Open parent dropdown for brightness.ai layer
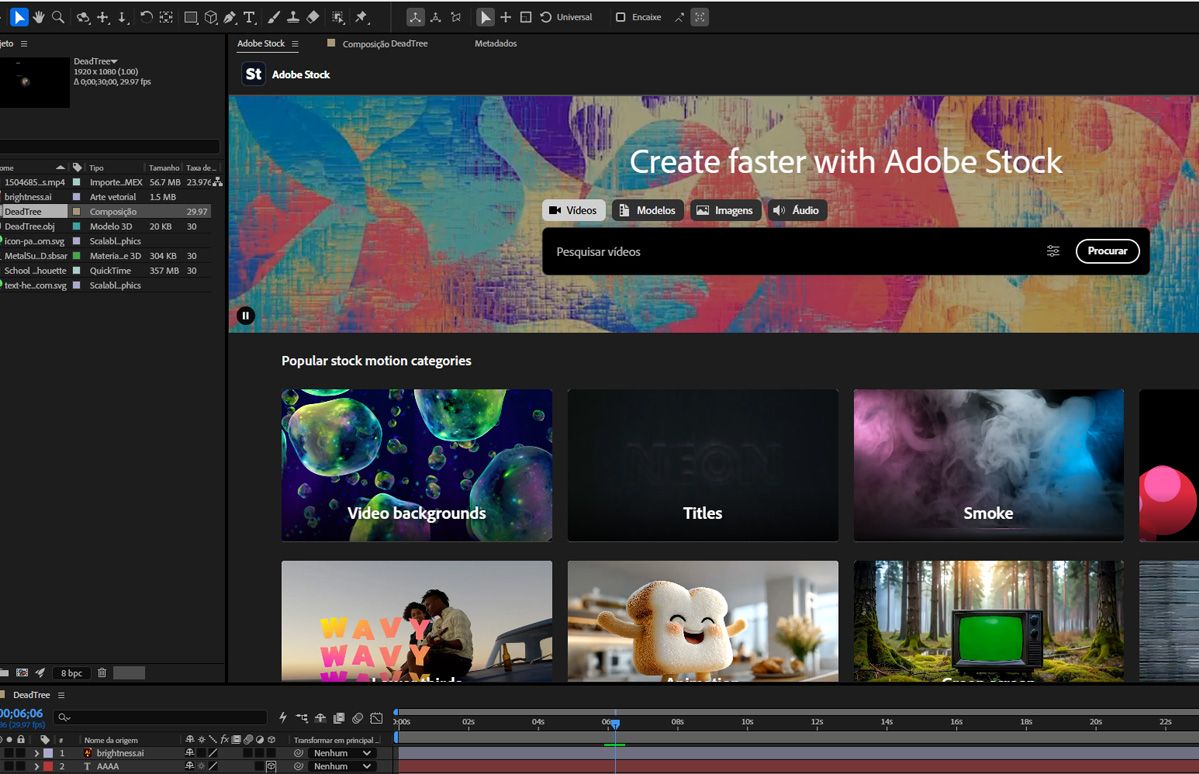This screenshot has width=1199, height=774. coord(342,753)
